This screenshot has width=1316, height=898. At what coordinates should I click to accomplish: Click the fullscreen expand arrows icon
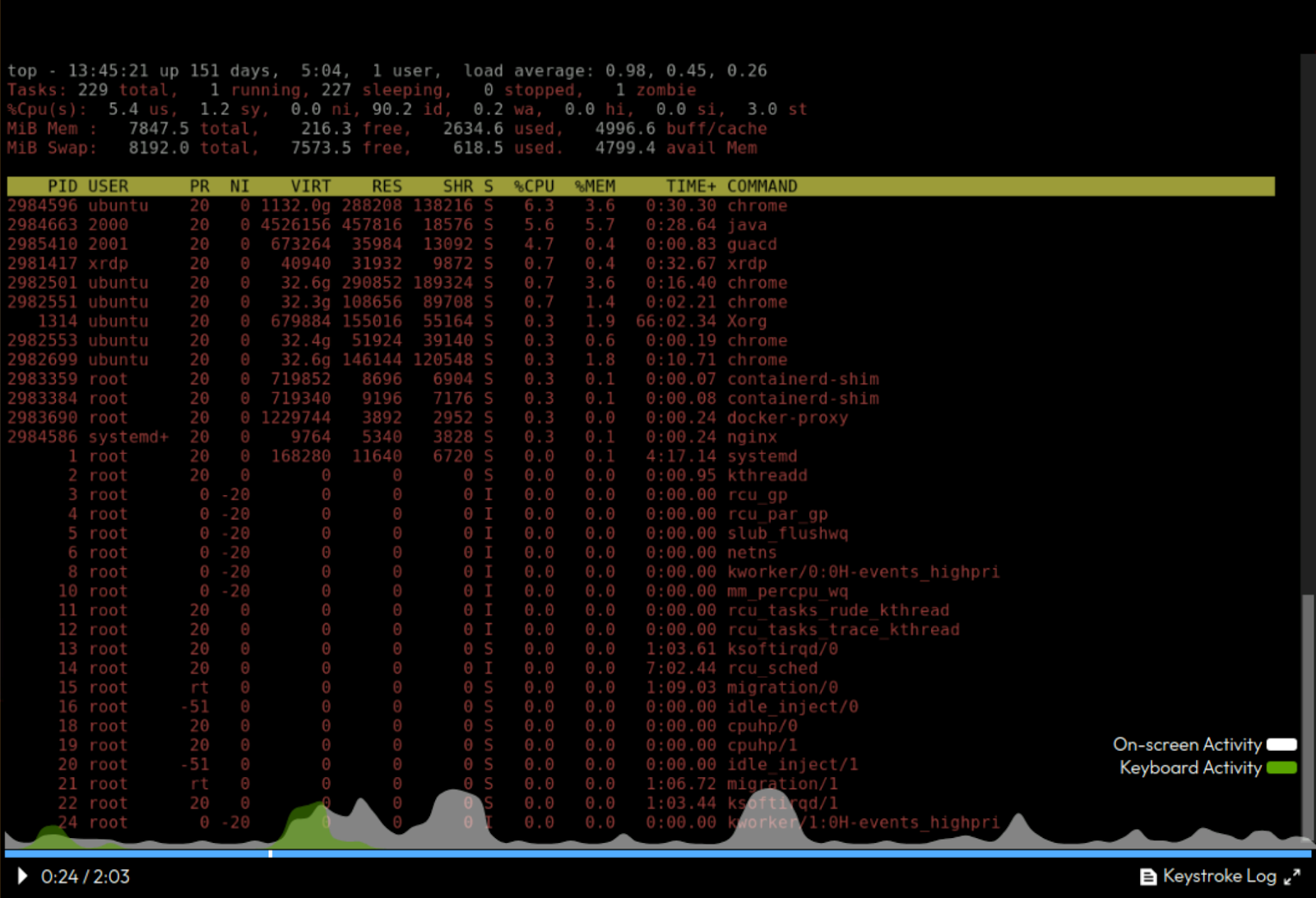(x=1292, y=877)
